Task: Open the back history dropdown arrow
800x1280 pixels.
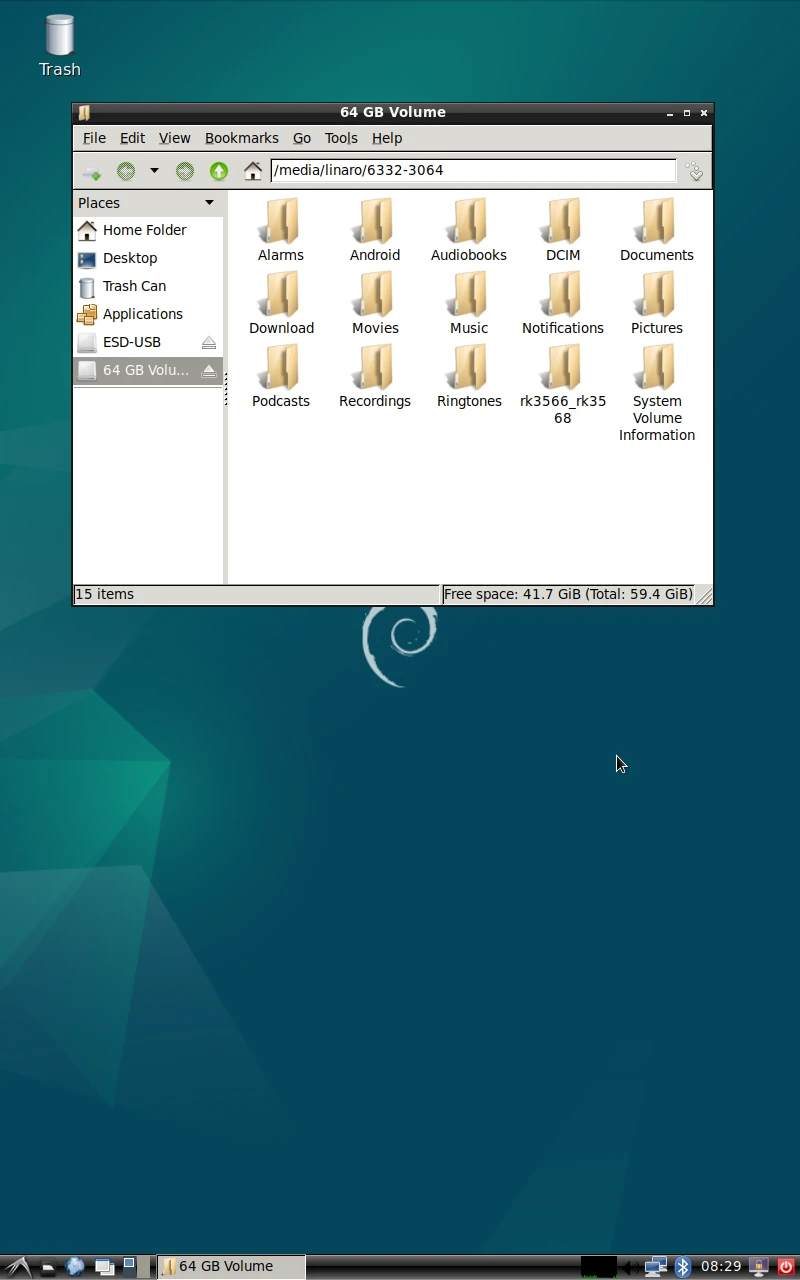Action: (154, 171)
